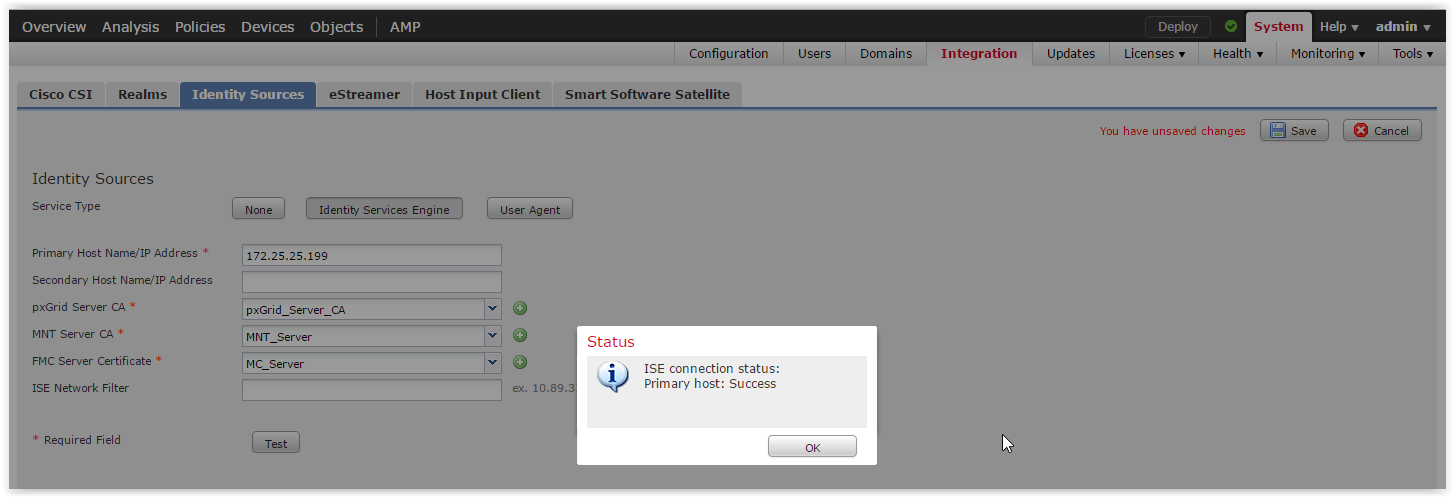1454x497 pixels.
Task: Open the Devices menu
Action: [x=267, y=27]
